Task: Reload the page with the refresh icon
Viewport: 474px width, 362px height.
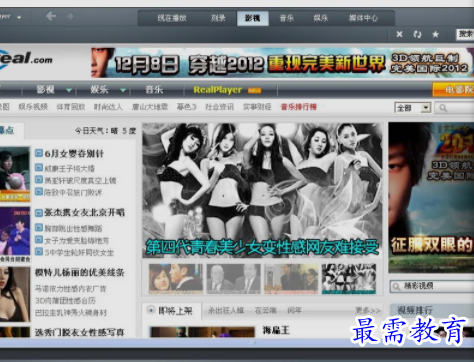Action: pos(417,34)
